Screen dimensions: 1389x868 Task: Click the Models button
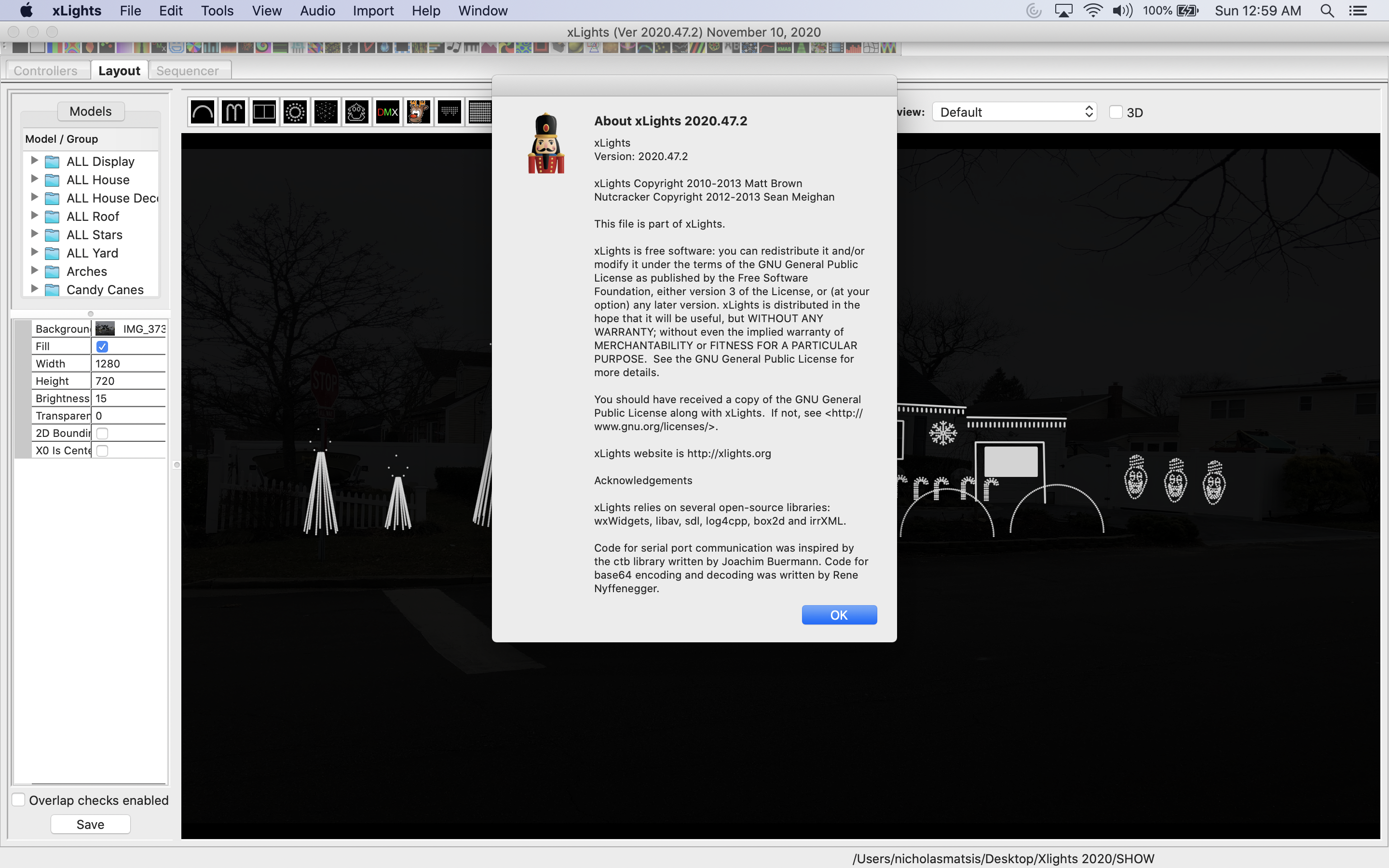coord(91,111)
